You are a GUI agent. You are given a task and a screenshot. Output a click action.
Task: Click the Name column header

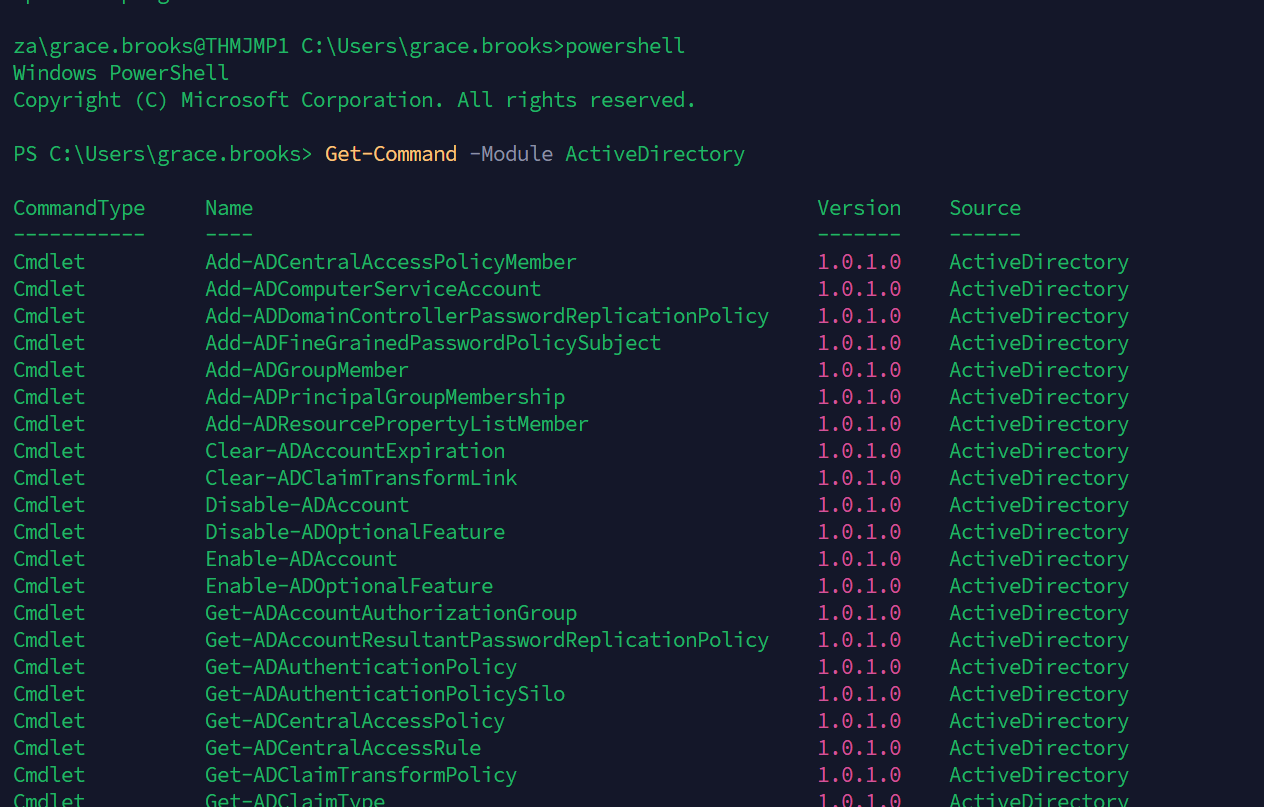(x=229, y=208)
